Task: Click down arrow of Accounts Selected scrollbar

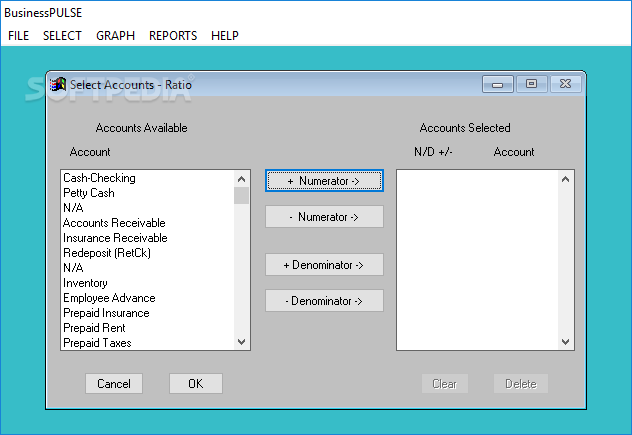Action: coord(565,342)
